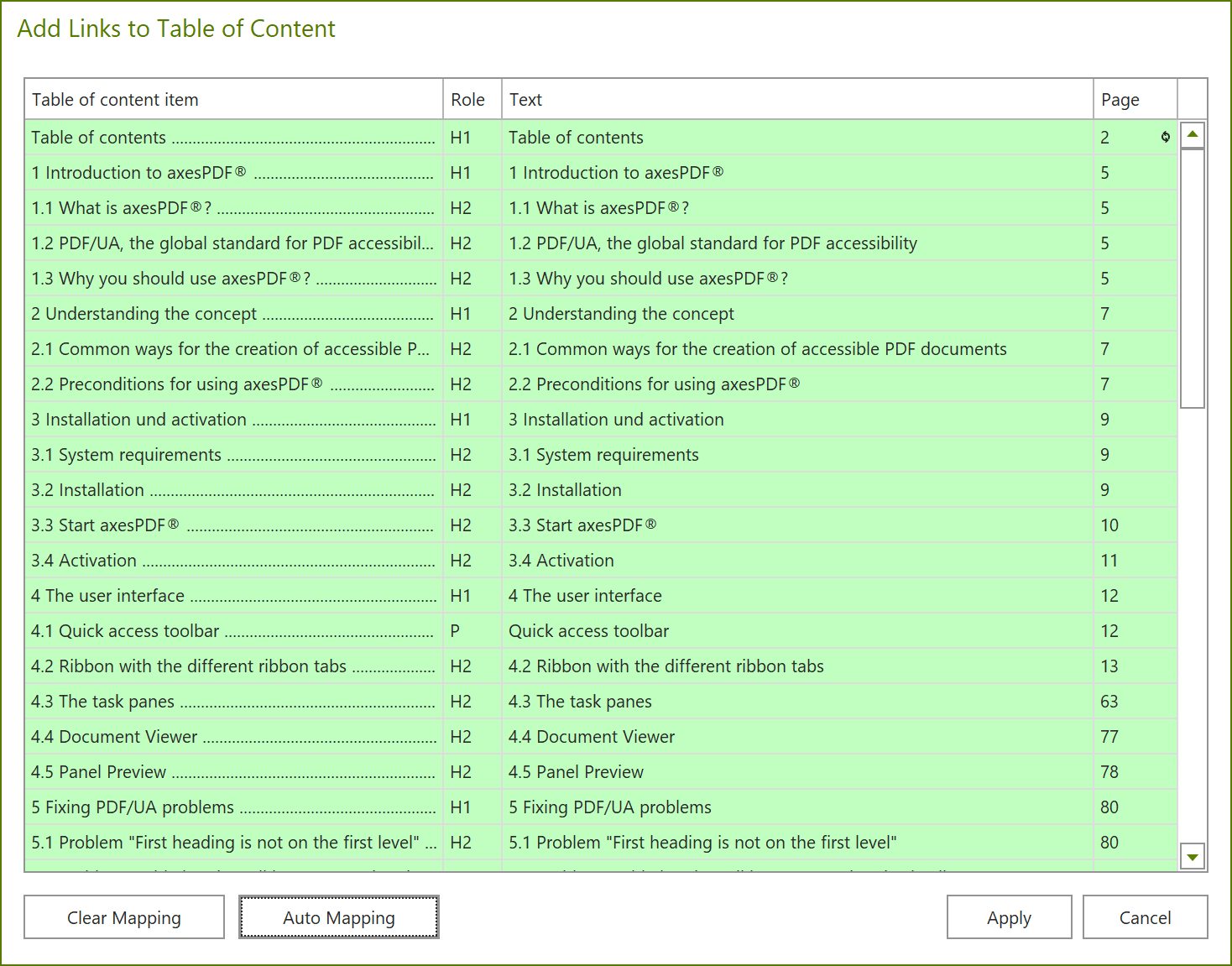The image size is (1232, 966).
Task: Select TOC item '4.2 Ribbon with the different ribbon tabs' with dots
Action: pyautogui.click(x=234, y=666)
